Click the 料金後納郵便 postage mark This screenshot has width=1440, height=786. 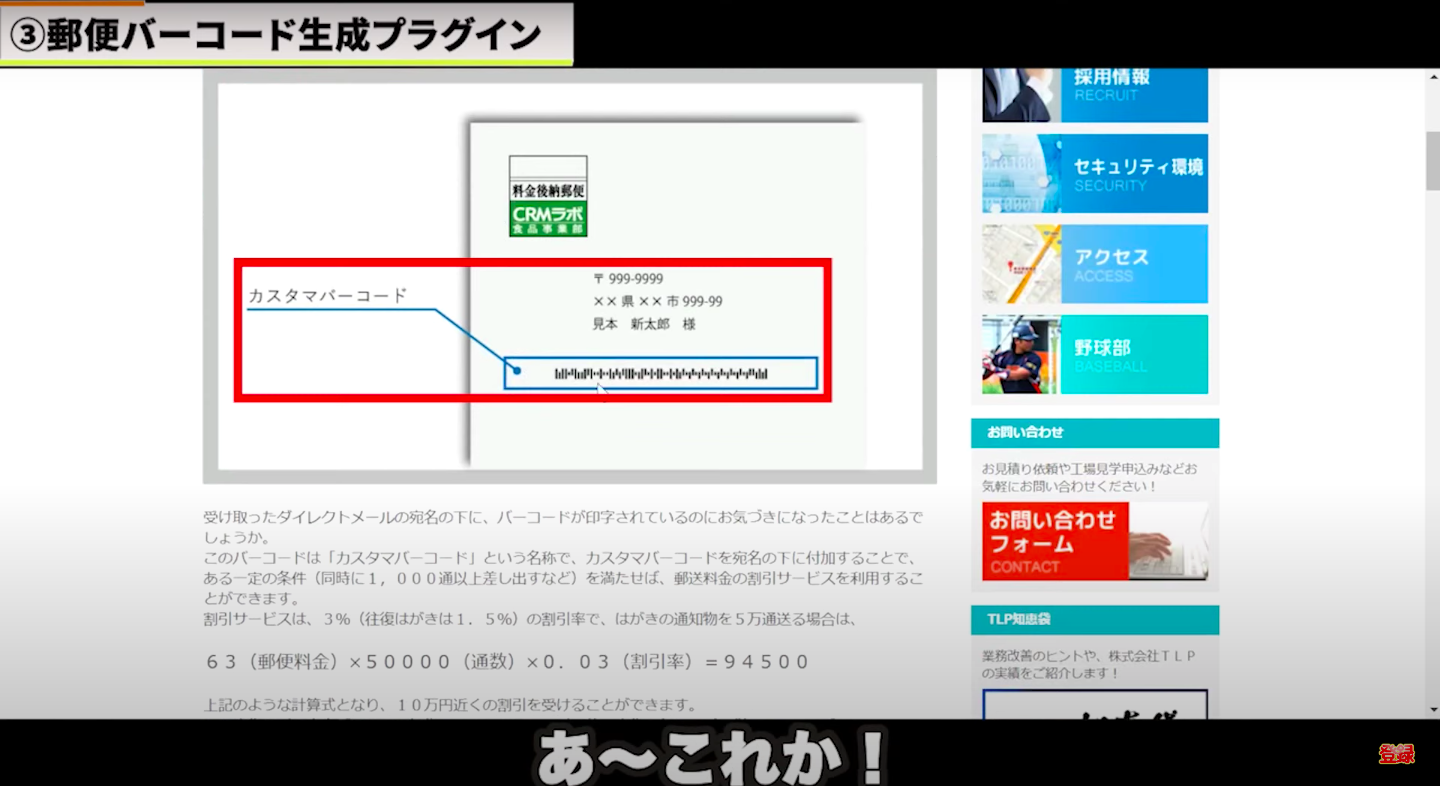[548, 190]
